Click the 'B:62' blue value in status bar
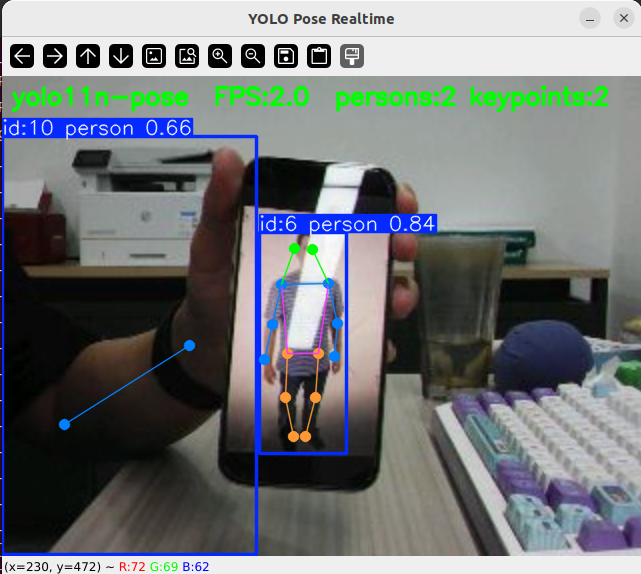641x574 pixels. (x=196, y=567)
